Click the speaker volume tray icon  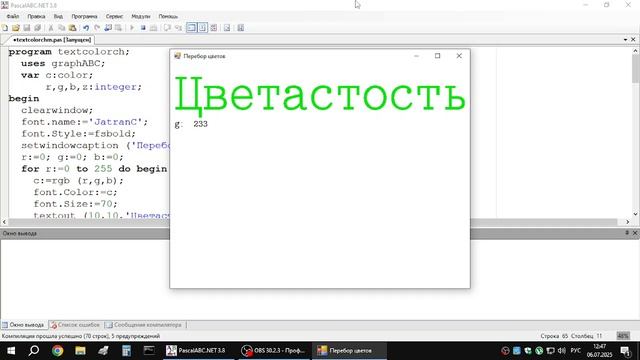(x=562, y=351)
